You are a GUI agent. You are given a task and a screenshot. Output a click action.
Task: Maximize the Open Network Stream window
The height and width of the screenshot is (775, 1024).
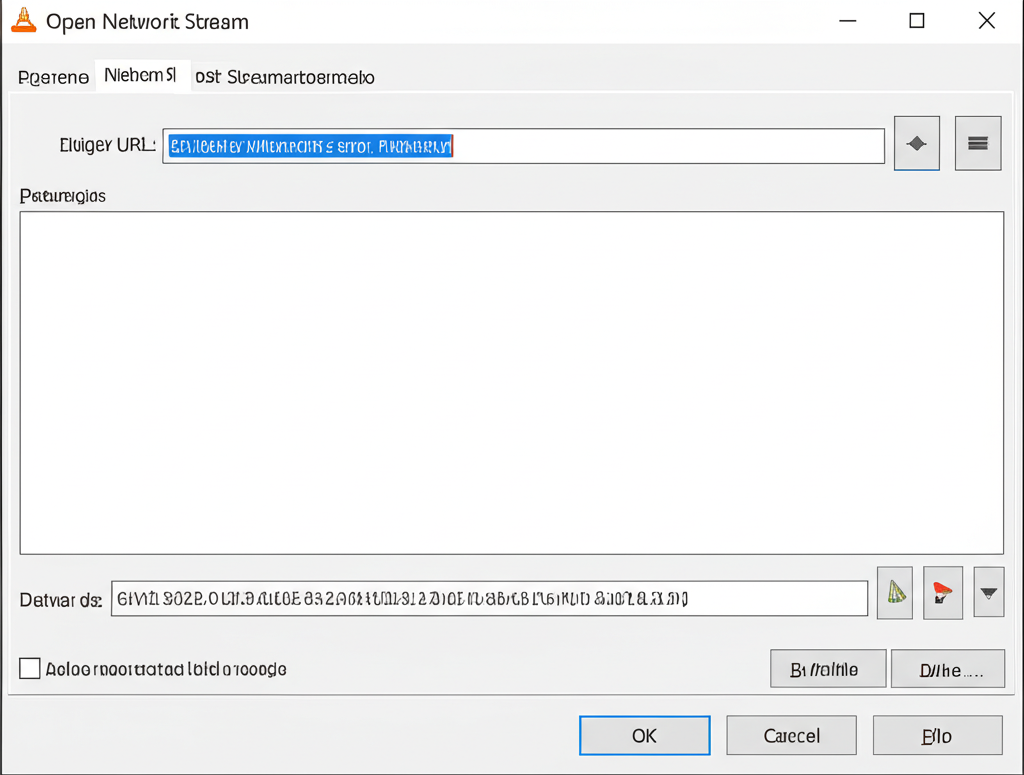(x=916, y=21)
